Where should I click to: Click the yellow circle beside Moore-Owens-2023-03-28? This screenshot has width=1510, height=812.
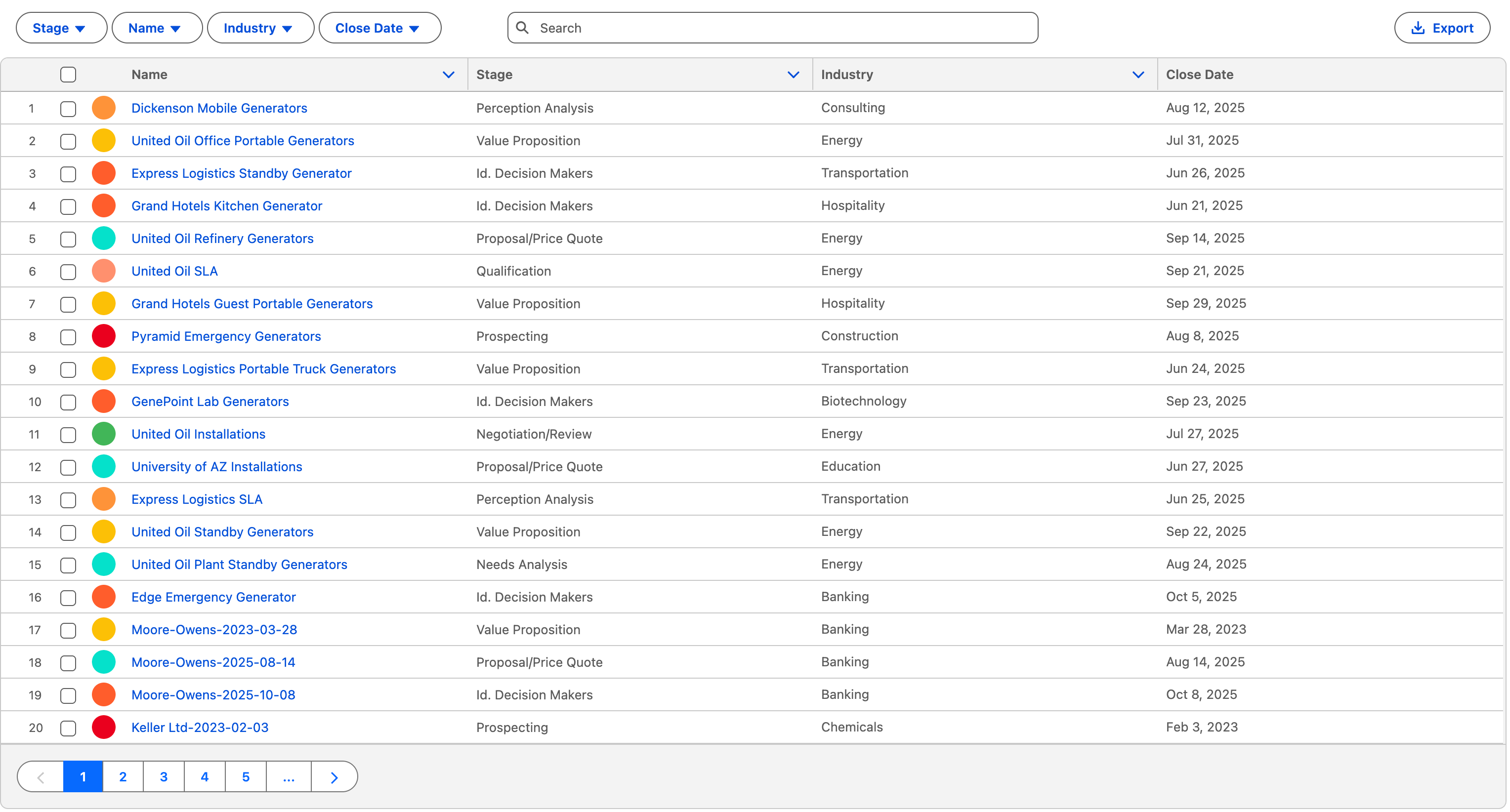104,630
